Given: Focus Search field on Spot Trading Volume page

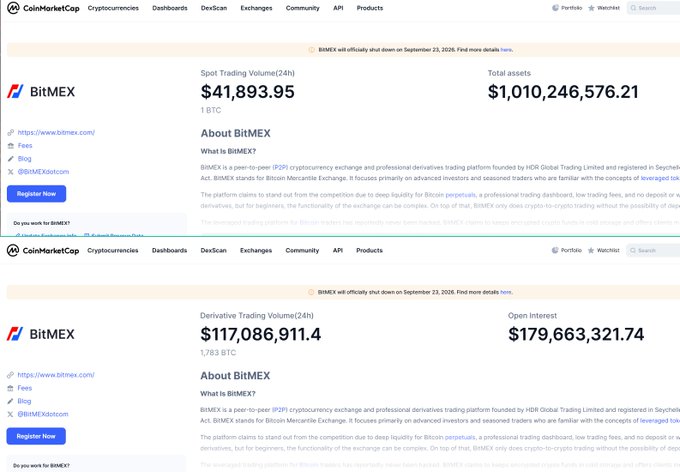Looking at the screenshot, I should tap(654, 8).
